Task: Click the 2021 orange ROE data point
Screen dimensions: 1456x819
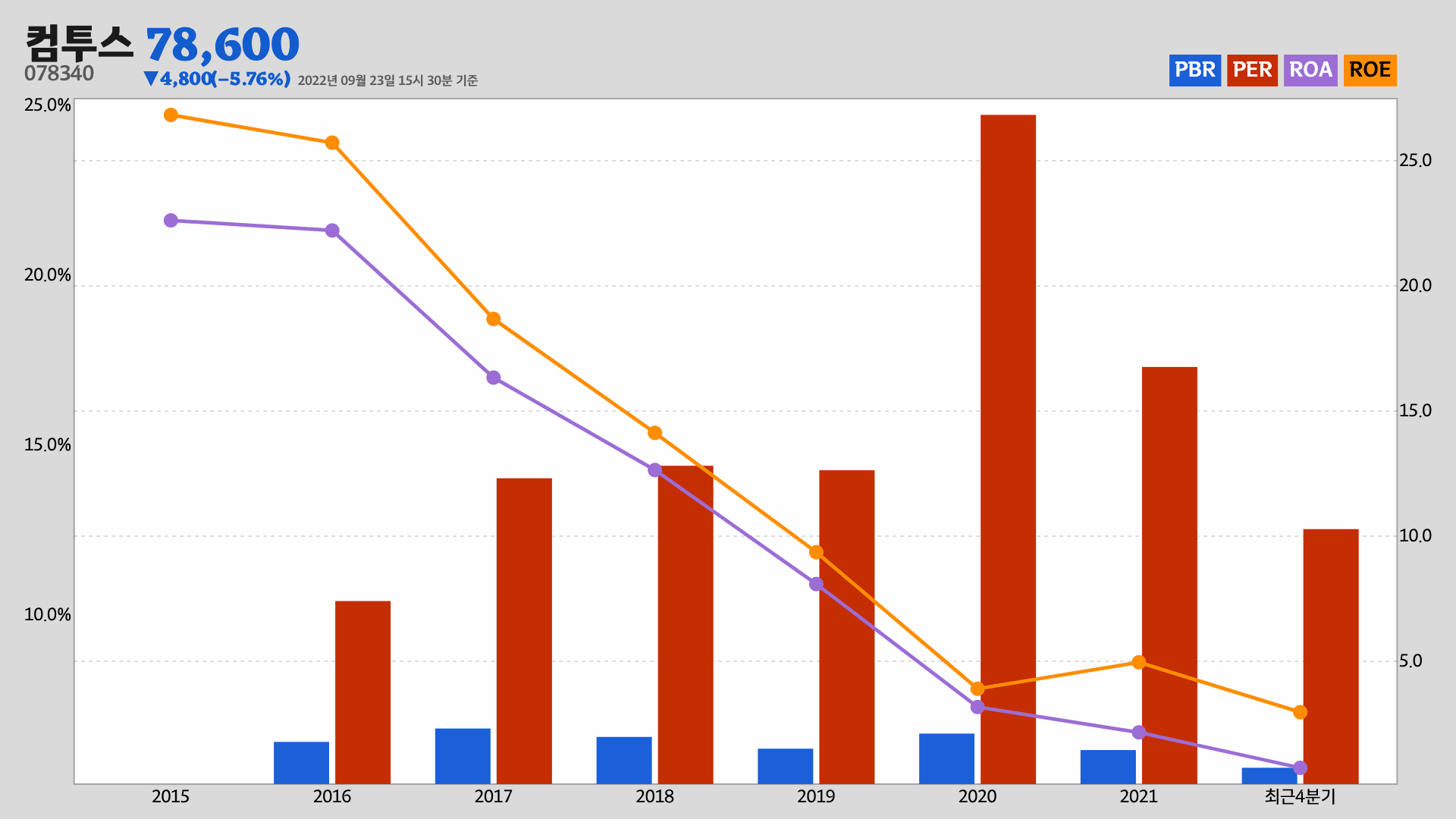Action: click(1139, 663)
